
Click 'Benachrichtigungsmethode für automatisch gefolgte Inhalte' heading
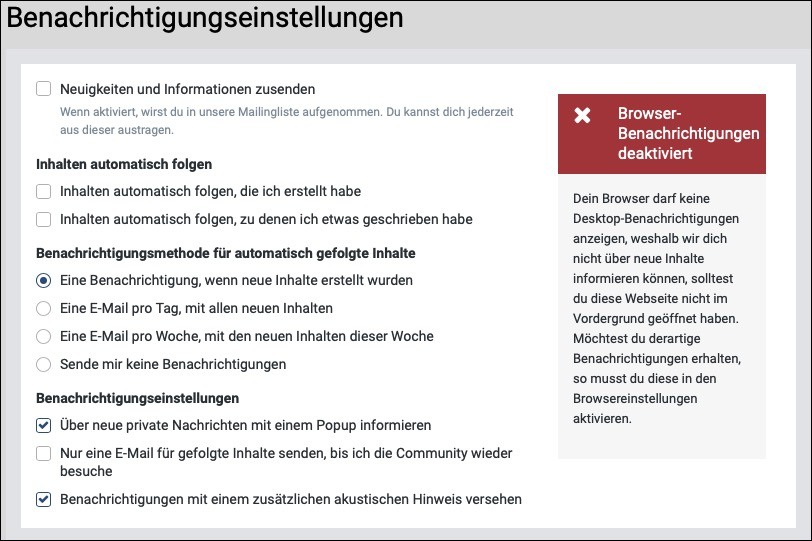pyautogui.click(x=225, y=254)
